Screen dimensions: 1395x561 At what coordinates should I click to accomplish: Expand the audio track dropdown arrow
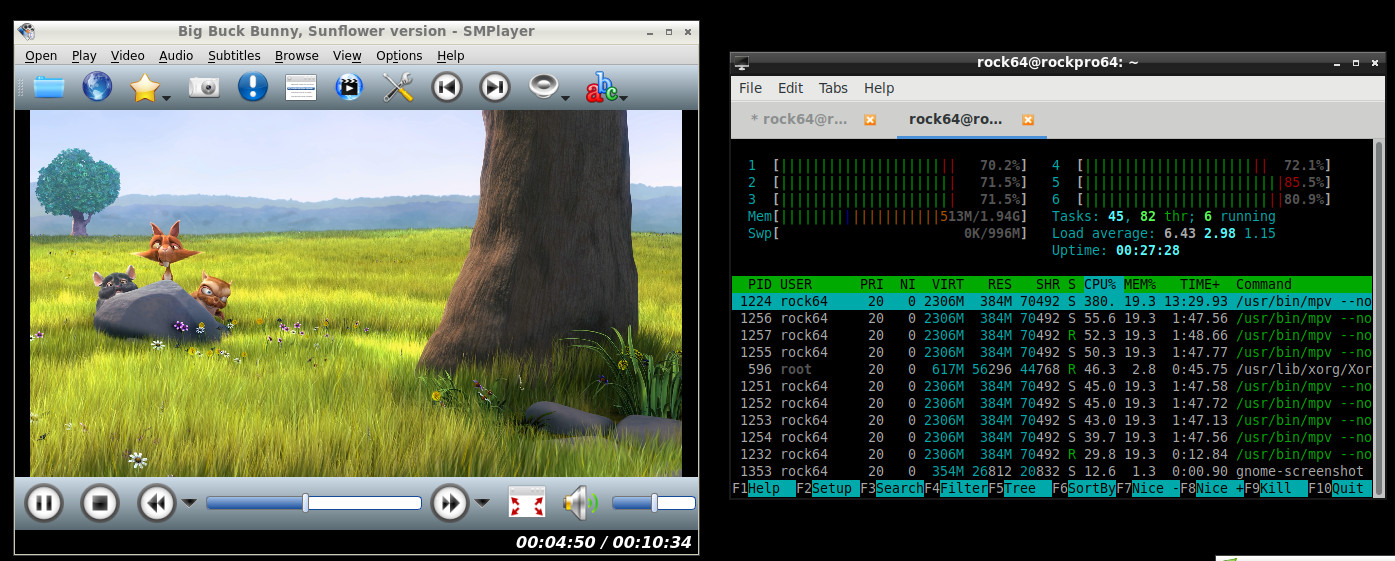point(566,98)
